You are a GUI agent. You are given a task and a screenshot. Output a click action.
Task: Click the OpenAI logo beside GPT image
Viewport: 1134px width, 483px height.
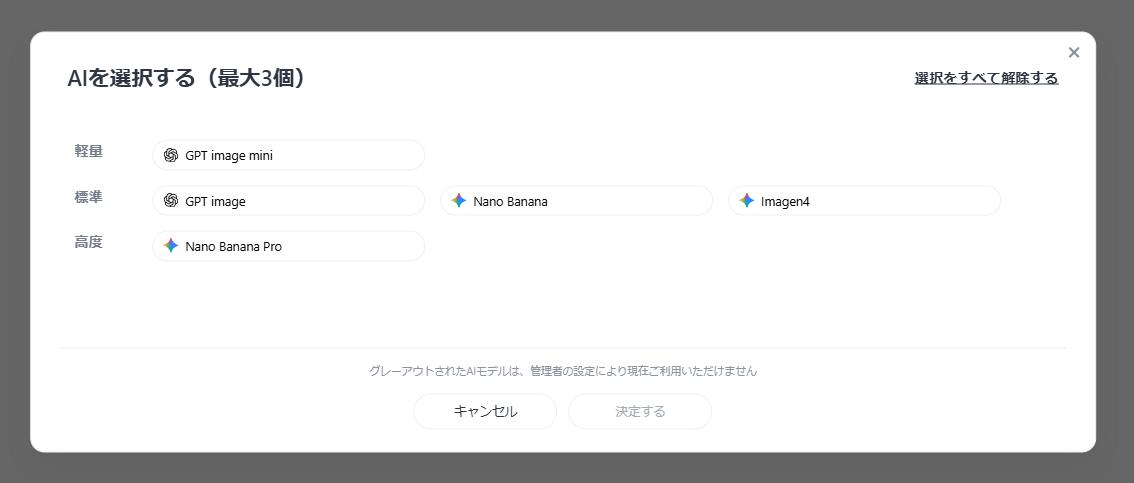click(171, 201)
